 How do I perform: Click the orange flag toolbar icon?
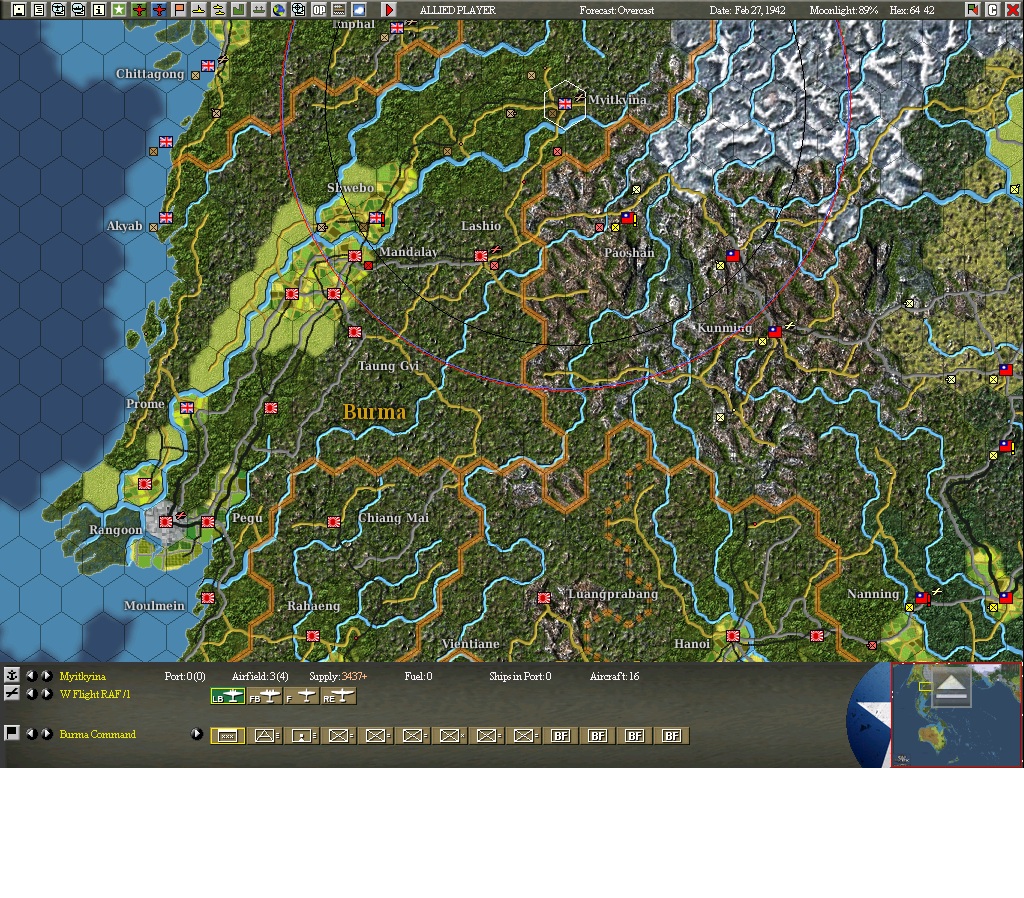(x=179, y=9)
